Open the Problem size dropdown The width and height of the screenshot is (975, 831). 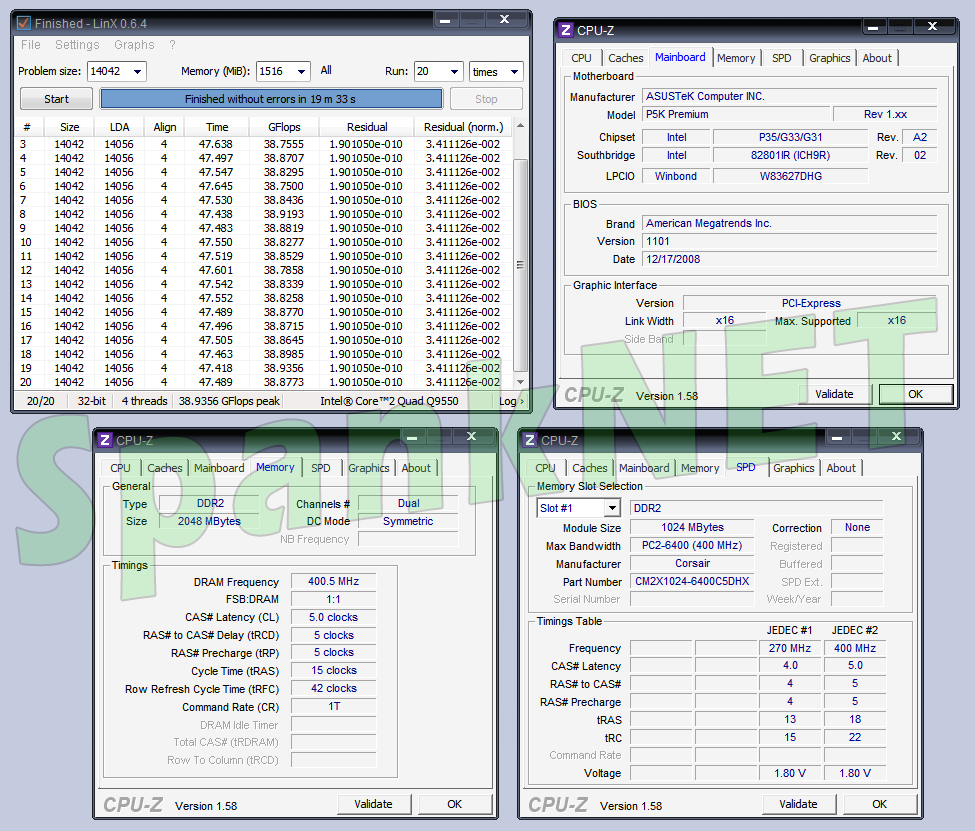click(x=137, y=72)
